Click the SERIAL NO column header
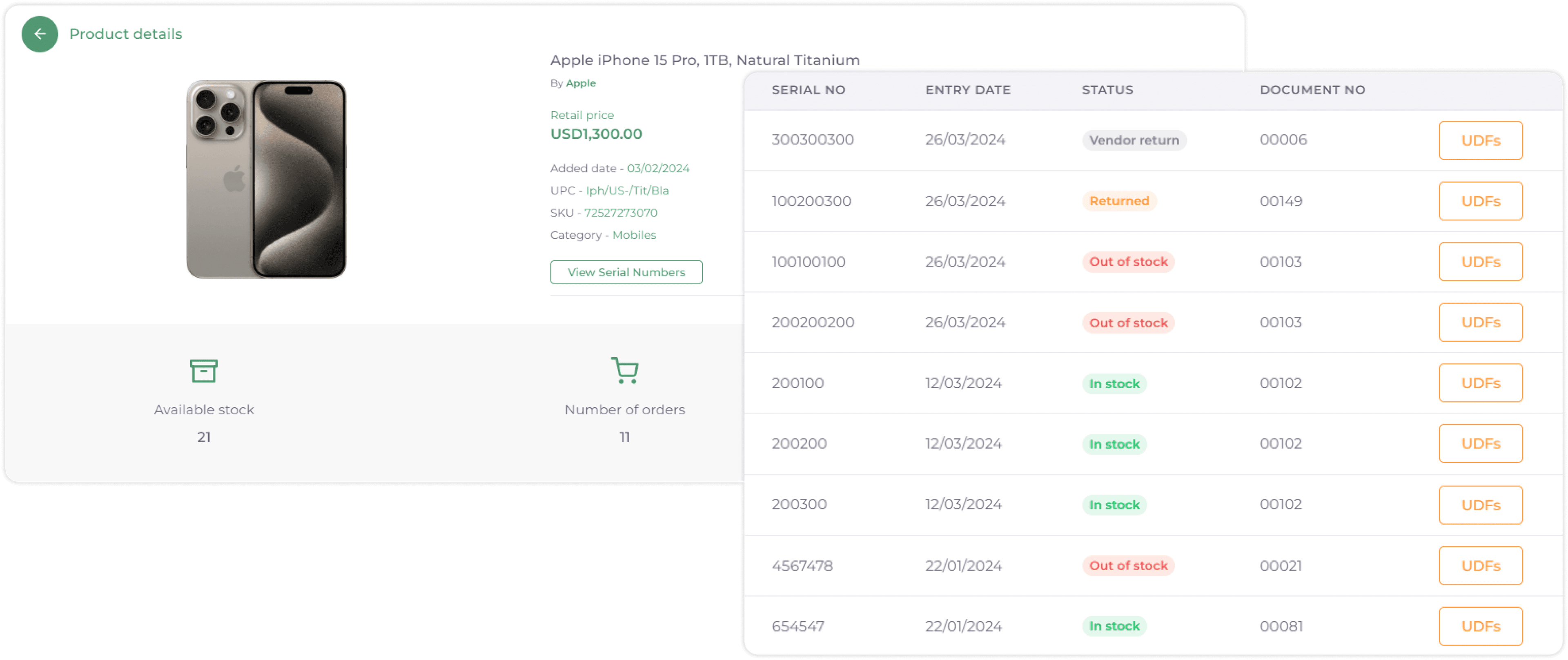The width and height of the screenshot is (1568, 660). [808, 90]
